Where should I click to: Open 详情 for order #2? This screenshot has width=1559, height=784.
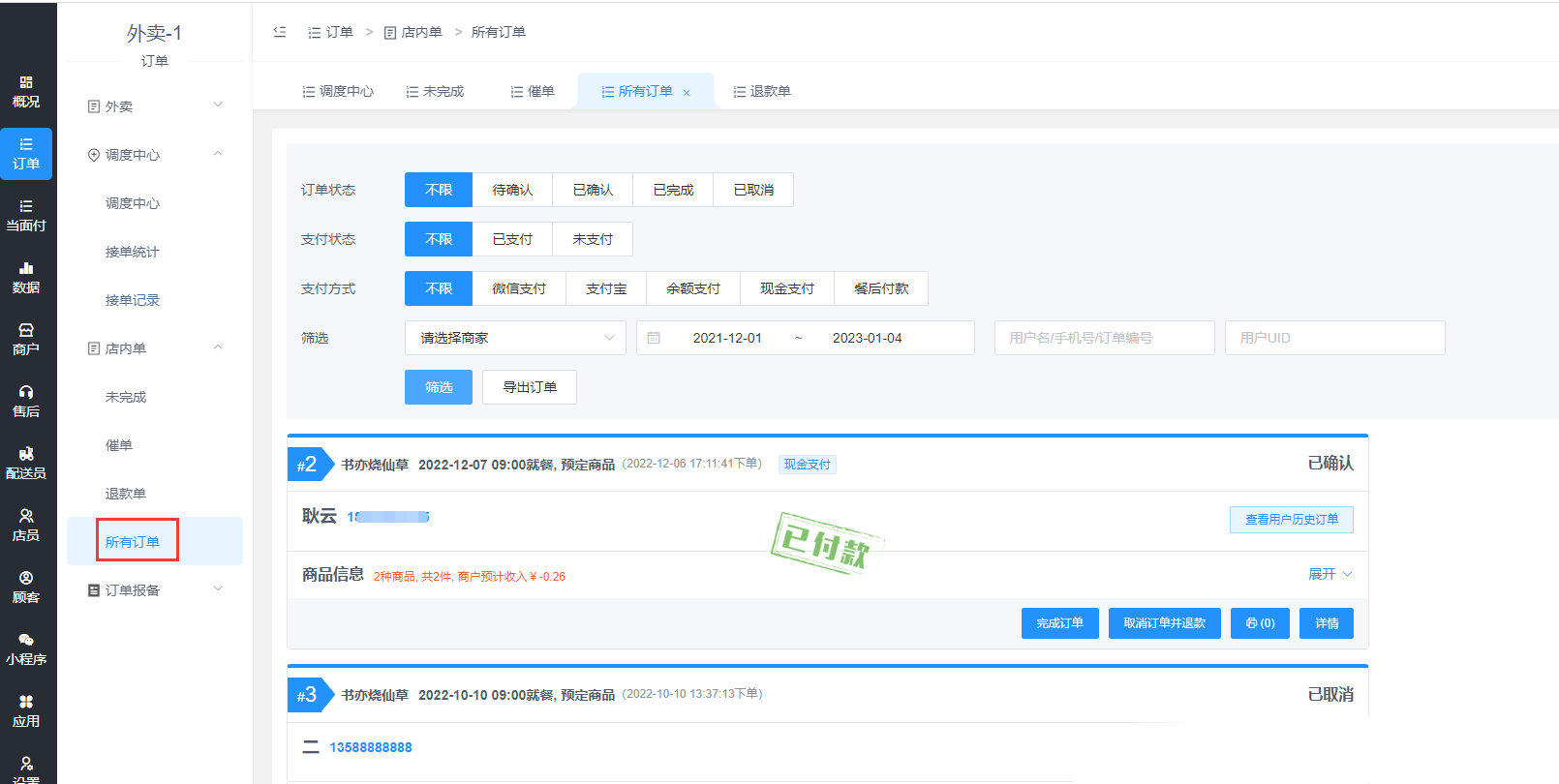(x=1327, y=623)
